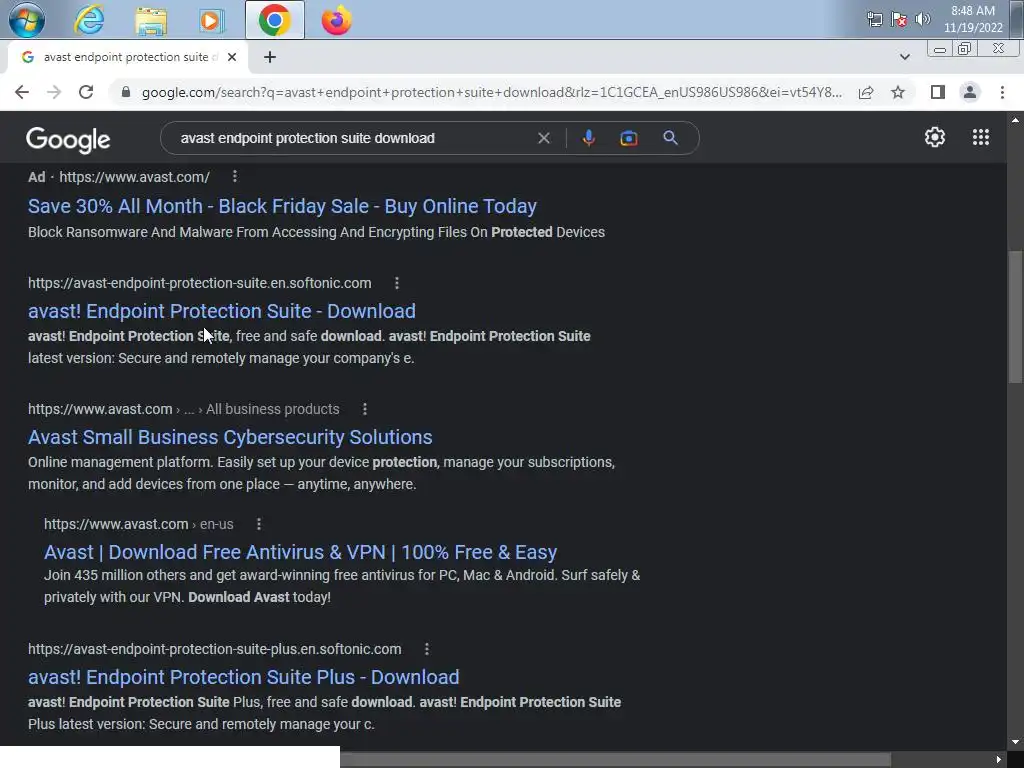Image resolution: width=1024 pixels, height=768 pixels.
Task: Click the Chrome taskbar icon
Action: coord(275,20)
